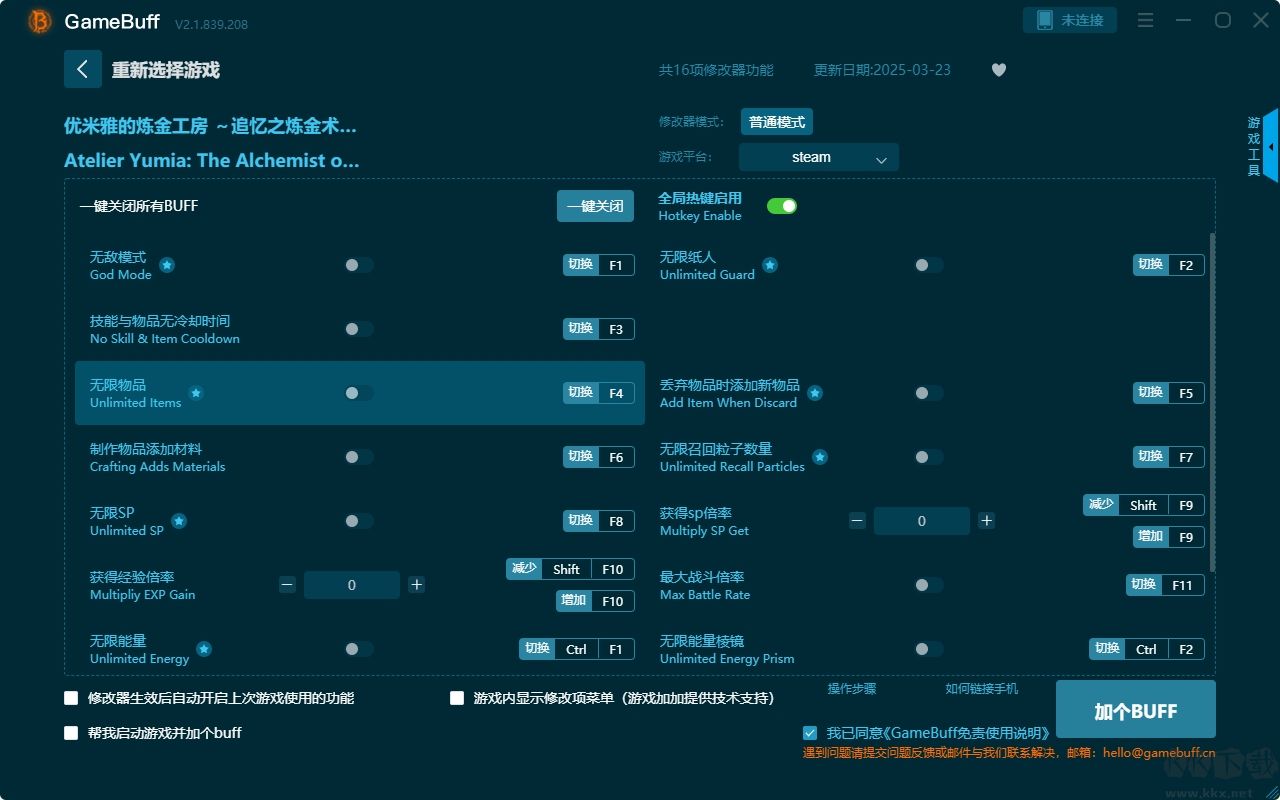Click the phone icon on 未连接 button
1280x800 pixels.
(1045, 20)
